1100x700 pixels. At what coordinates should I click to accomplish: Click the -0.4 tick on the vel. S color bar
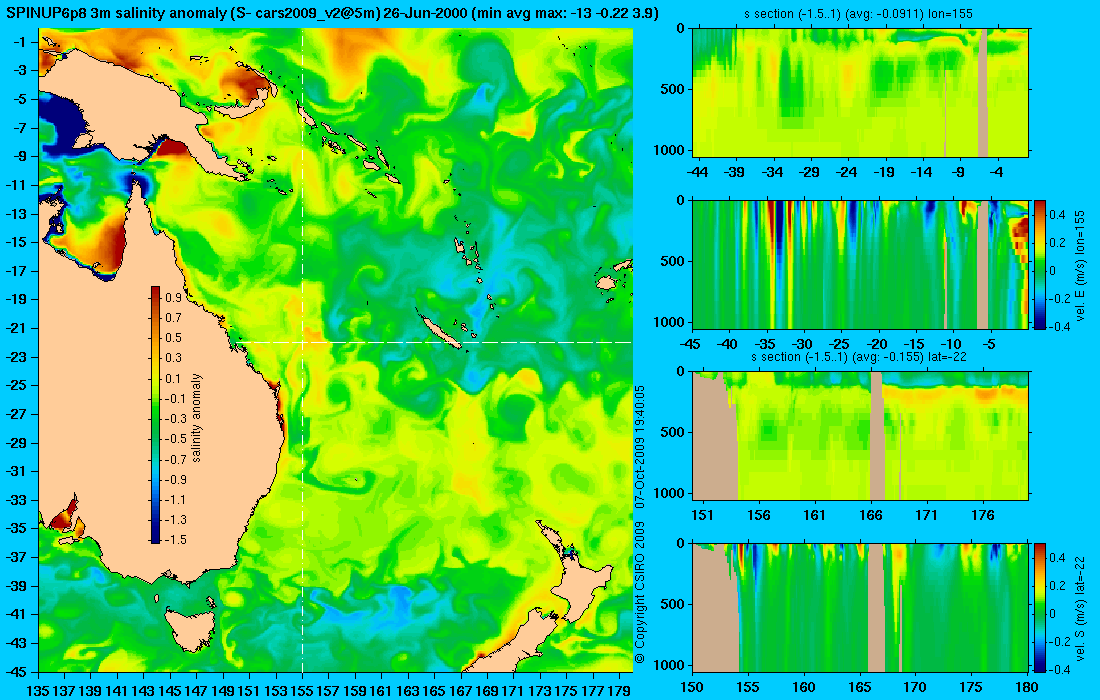(x=1059, y=669)
